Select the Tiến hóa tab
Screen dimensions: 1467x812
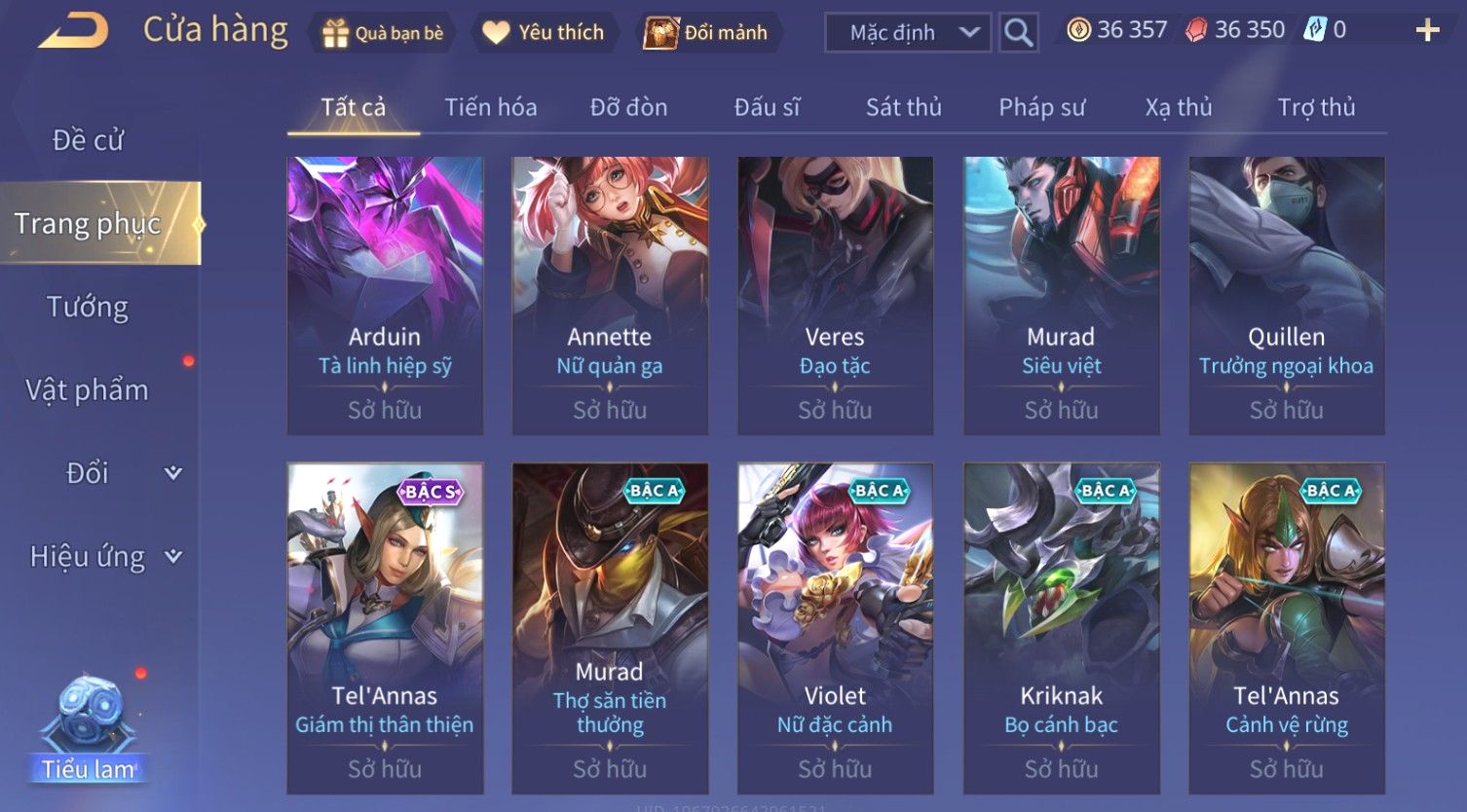coord(491,107)
